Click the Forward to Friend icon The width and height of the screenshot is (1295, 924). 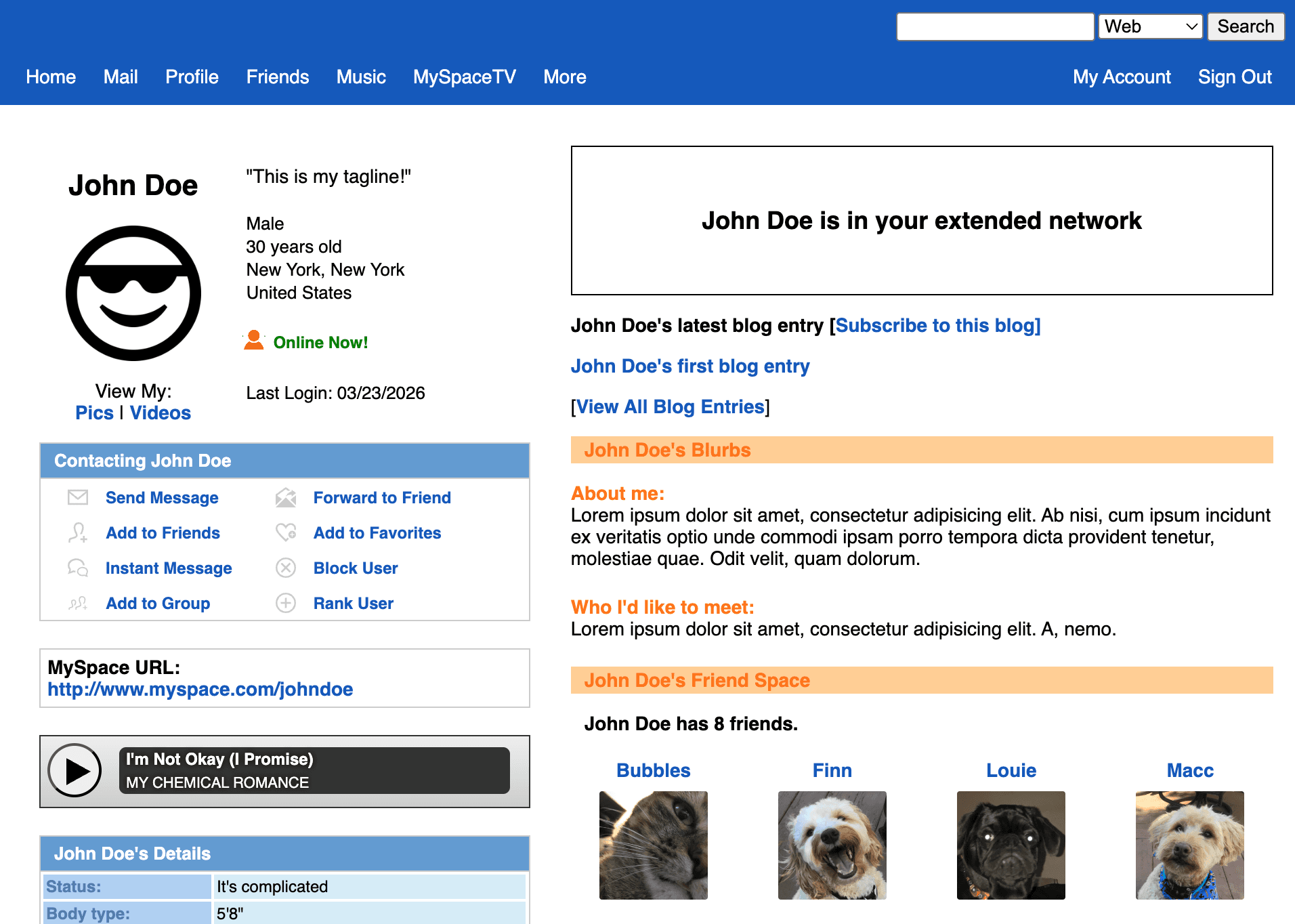[x=286, y=497]
